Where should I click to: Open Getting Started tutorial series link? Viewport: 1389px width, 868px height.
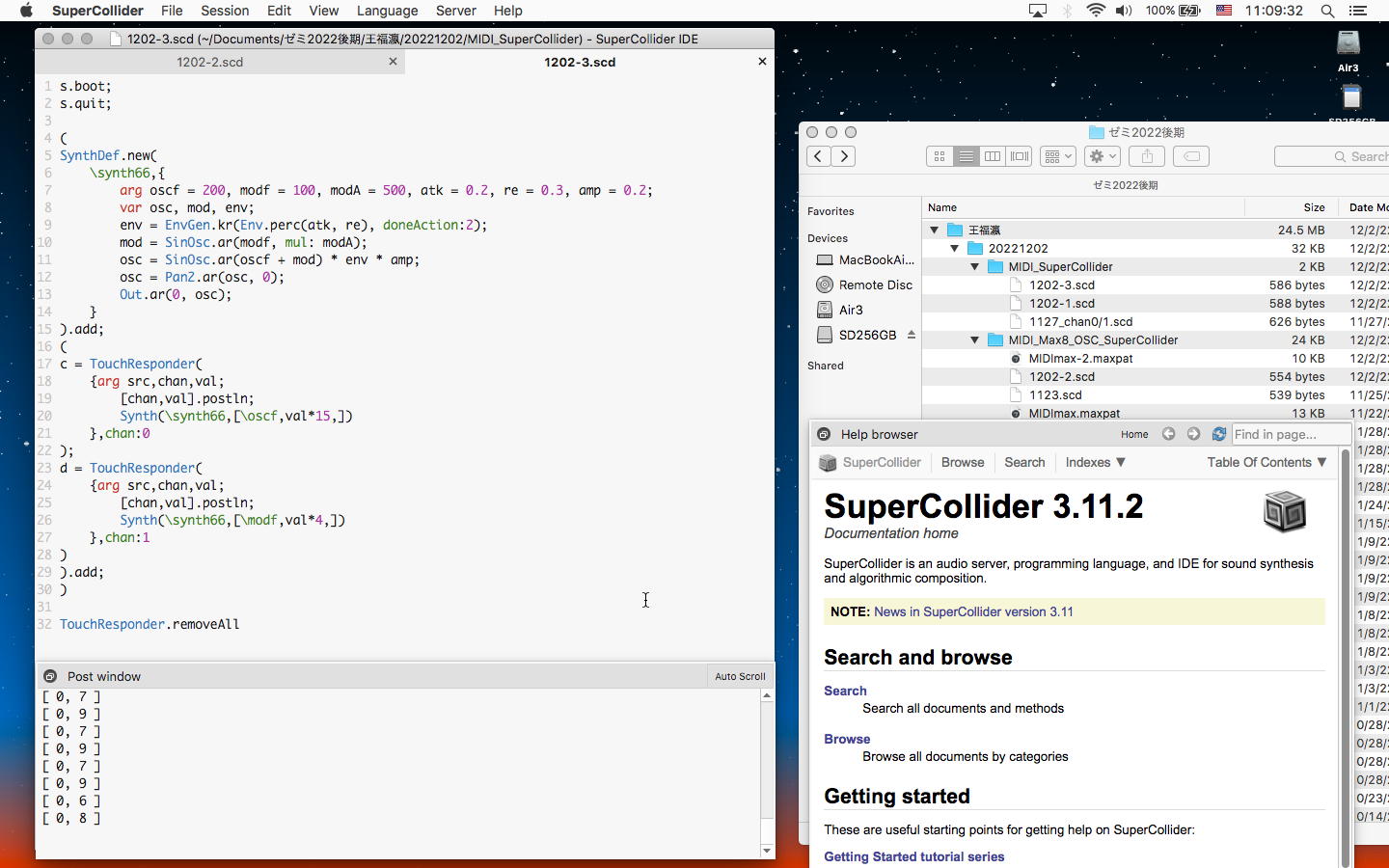(913, 857)
